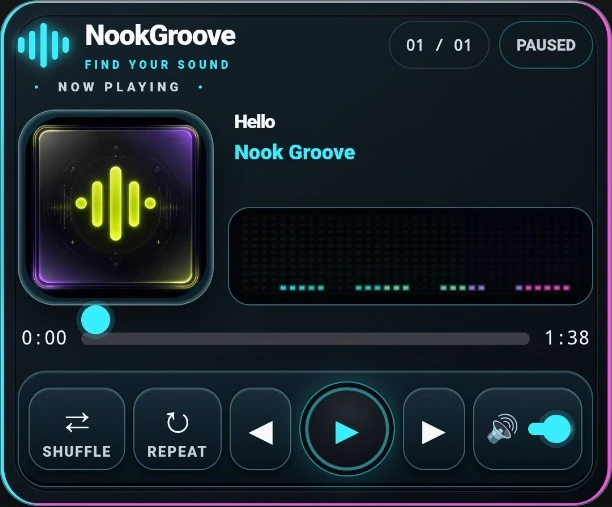612x507 pixels.
Task: Click the NOW PLAYING label
Action: [119, 87]
